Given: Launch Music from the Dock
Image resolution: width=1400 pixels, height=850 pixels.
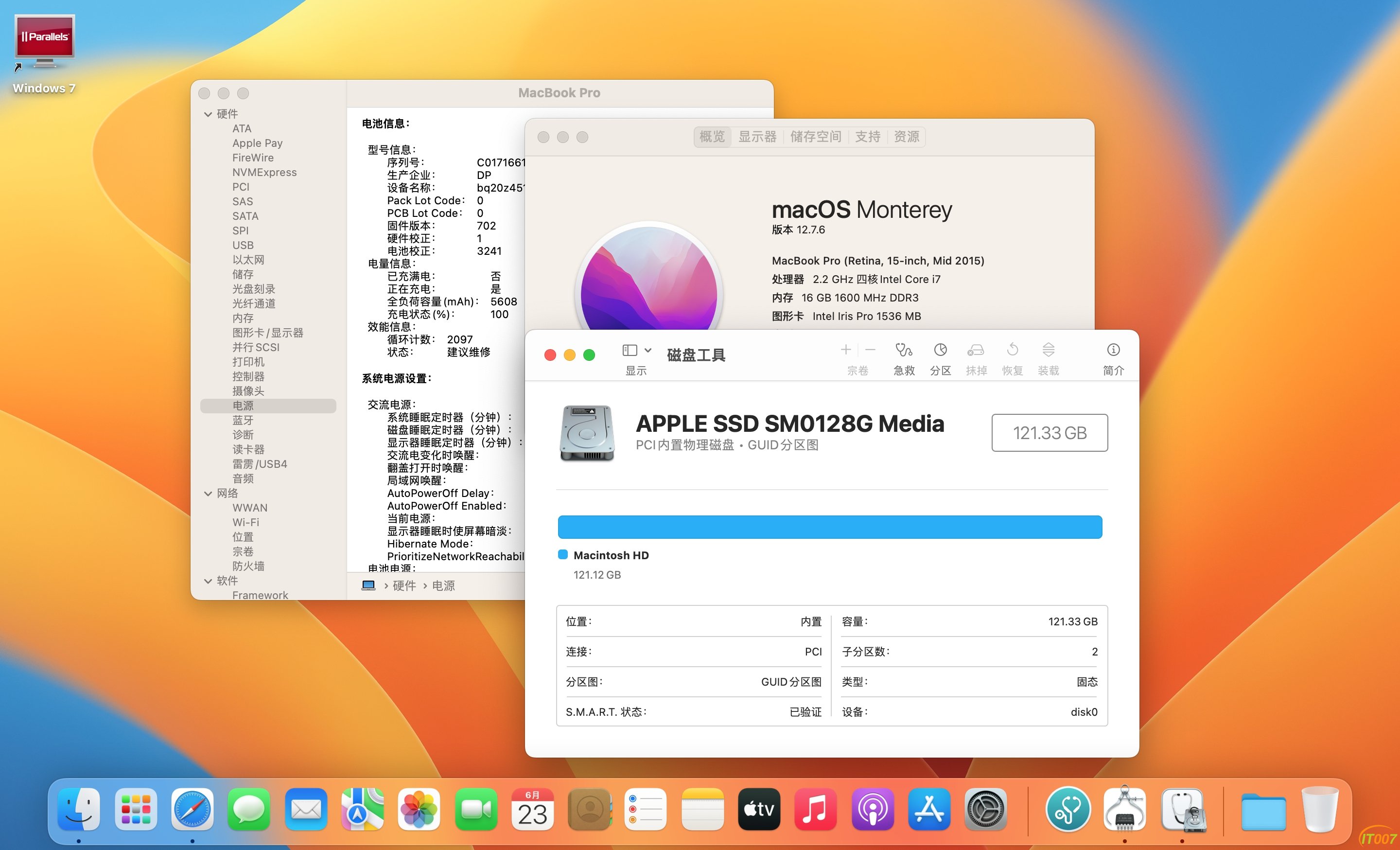Looking at the screenshot, I should click(x=815, y=809).
